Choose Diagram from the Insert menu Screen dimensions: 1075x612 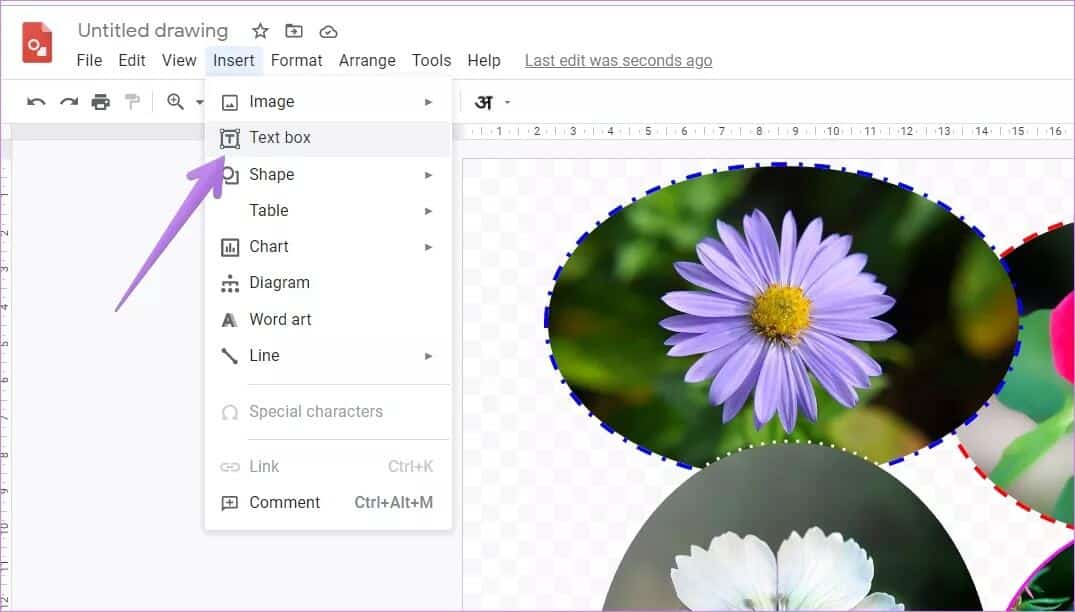click(328, 283)
